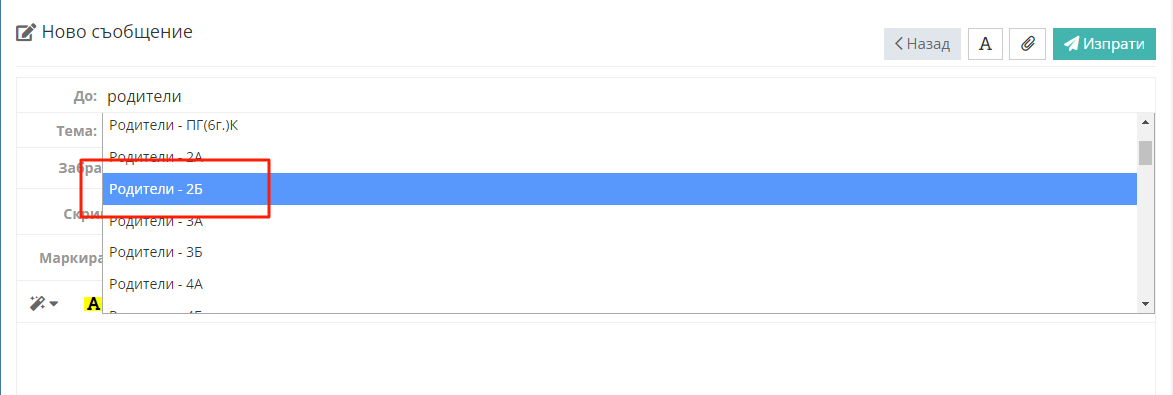Click the yellow highlight color A swatch
1173x395 pixels.
point(93,304)
